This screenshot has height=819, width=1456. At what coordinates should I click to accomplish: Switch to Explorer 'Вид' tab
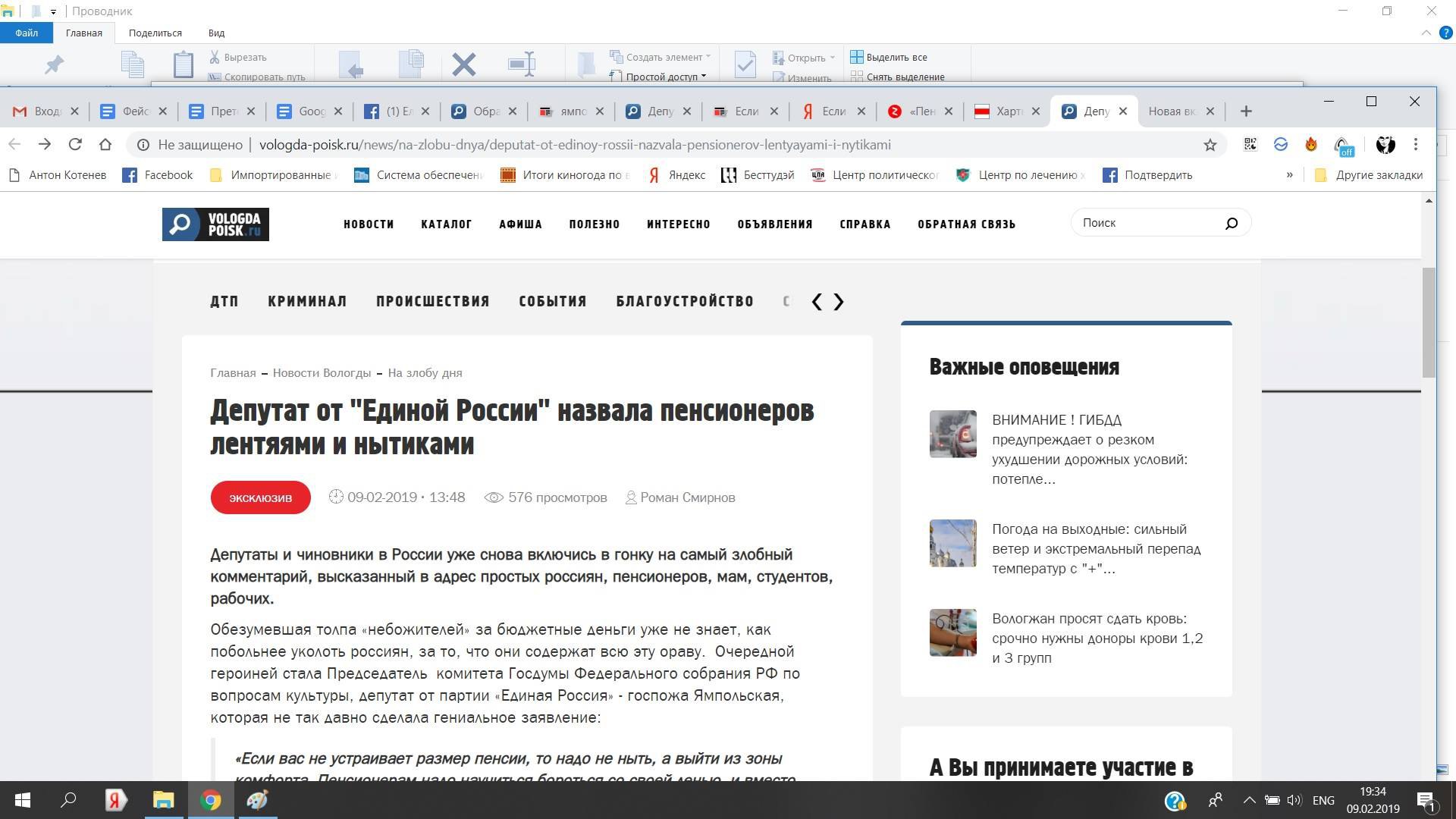[216, 33]
